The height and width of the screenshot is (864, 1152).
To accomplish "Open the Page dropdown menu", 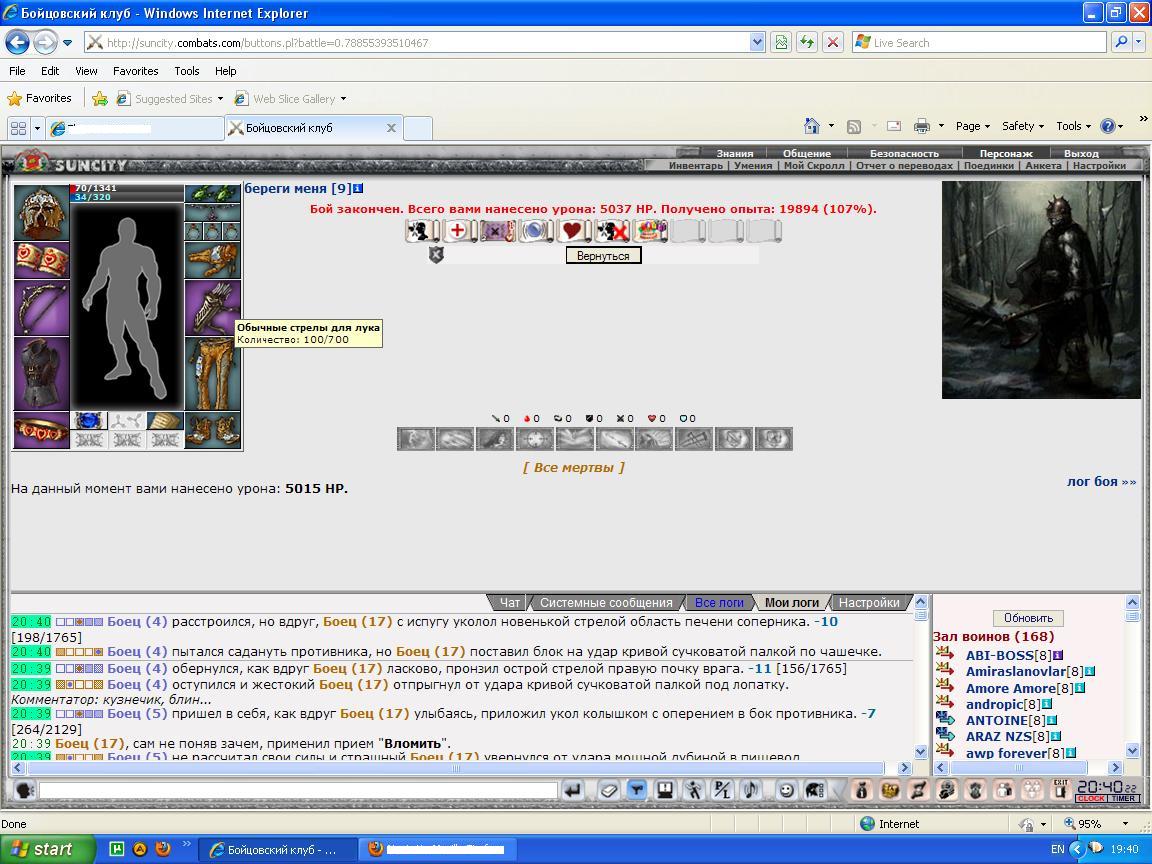I will pyautogui.click(x=973, y=126).
